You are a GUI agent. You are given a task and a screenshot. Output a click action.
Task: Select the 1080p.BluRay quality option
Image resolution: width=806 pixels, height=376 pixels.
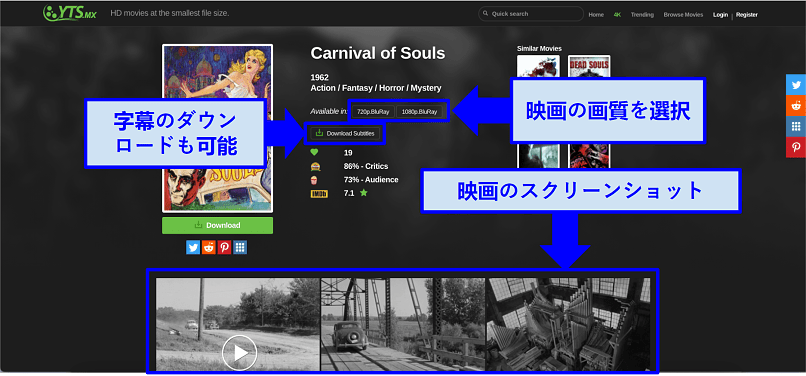419,112
